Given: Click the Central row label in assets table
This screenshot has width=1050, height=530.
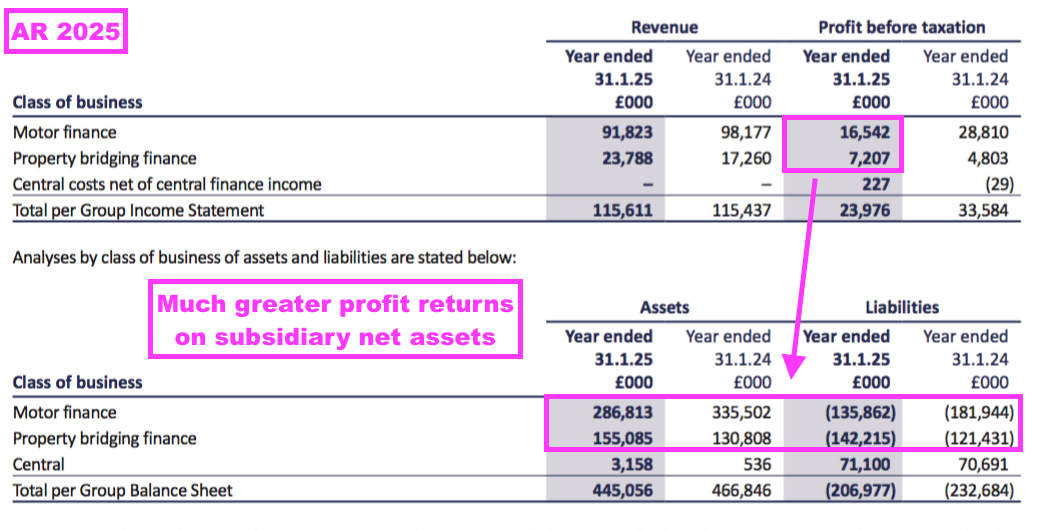Looking at the screenshot, I should point(39,464).
